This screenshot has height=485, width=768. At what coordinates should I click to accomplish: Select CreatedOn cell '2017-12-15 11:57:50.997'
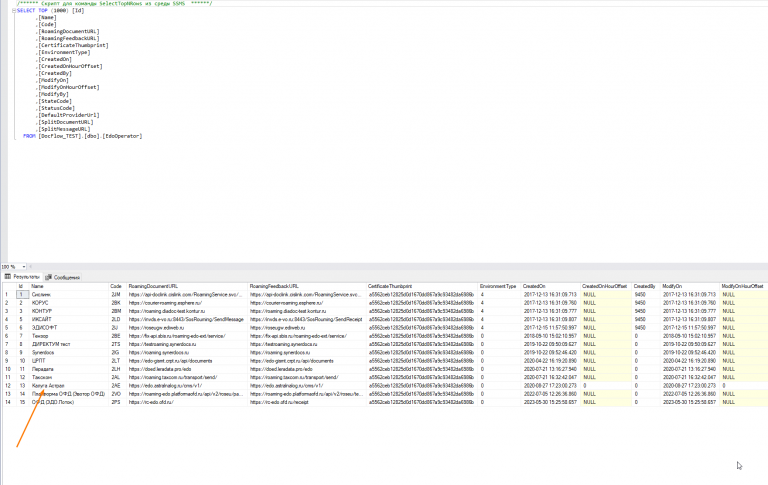(x=551, y=328)
